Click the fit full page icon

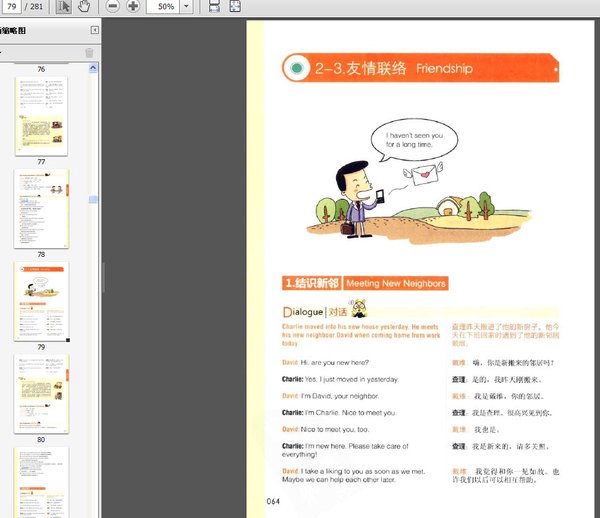coord(235,6)
